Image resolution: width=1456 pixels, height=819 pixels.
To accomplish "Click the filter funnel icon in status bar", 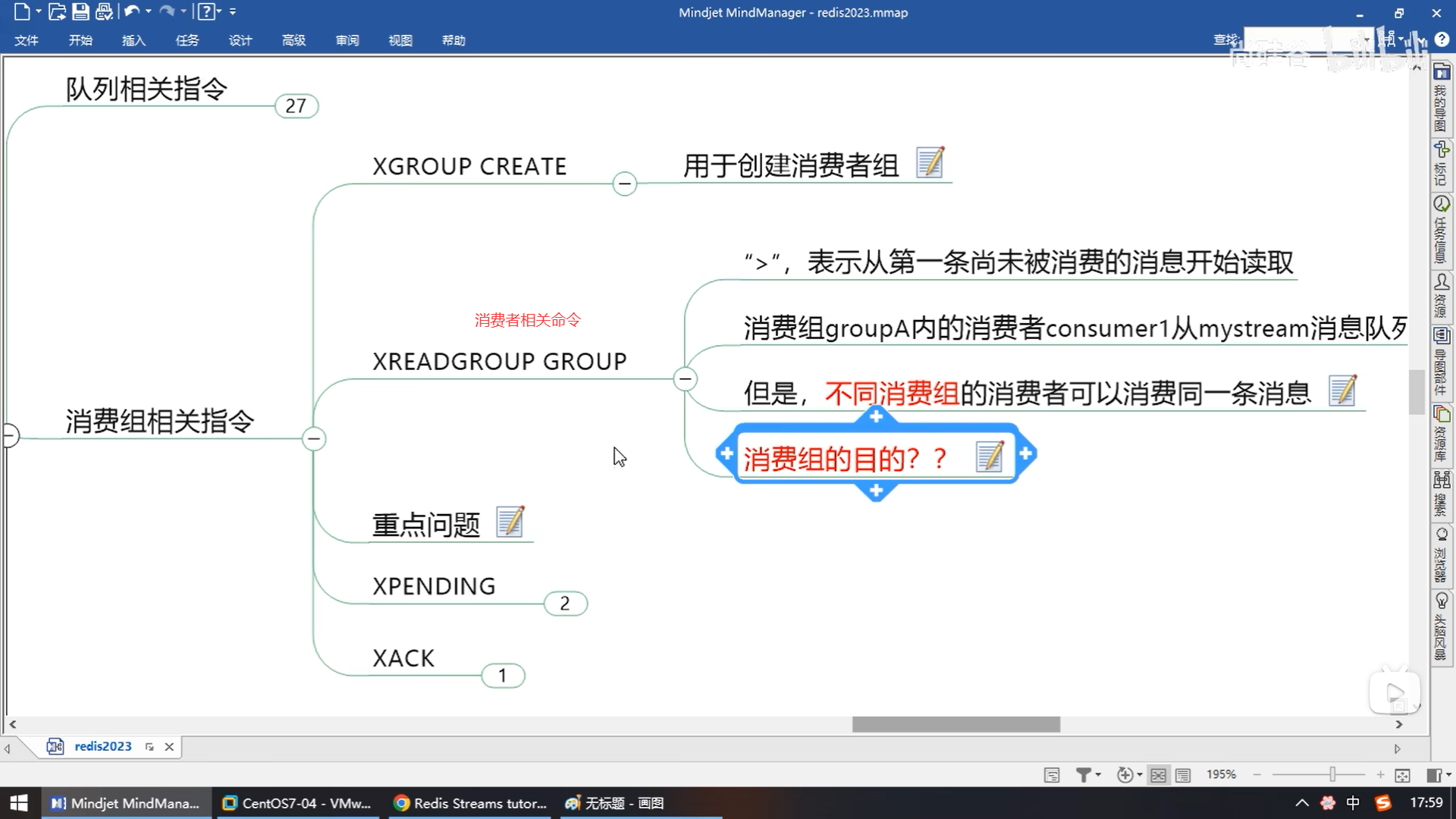I will coord(1084,774).
